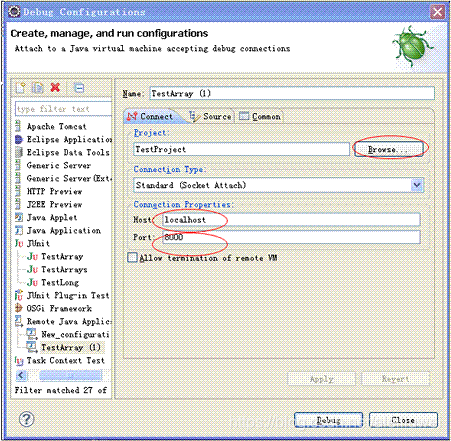Click the New launch configuration icon
Screen dimensions: 451x441
coord(21,88)
